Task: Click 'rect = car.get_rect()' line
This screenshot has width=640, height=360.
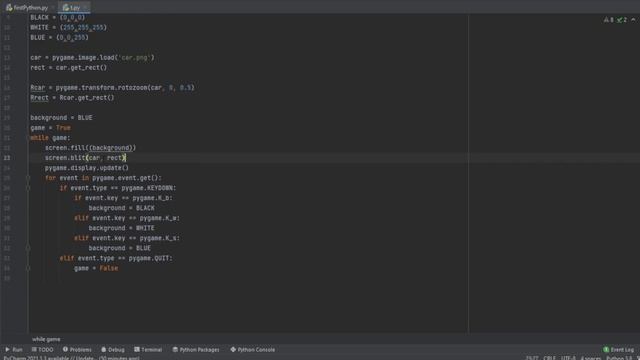Action: click(69, 68)
